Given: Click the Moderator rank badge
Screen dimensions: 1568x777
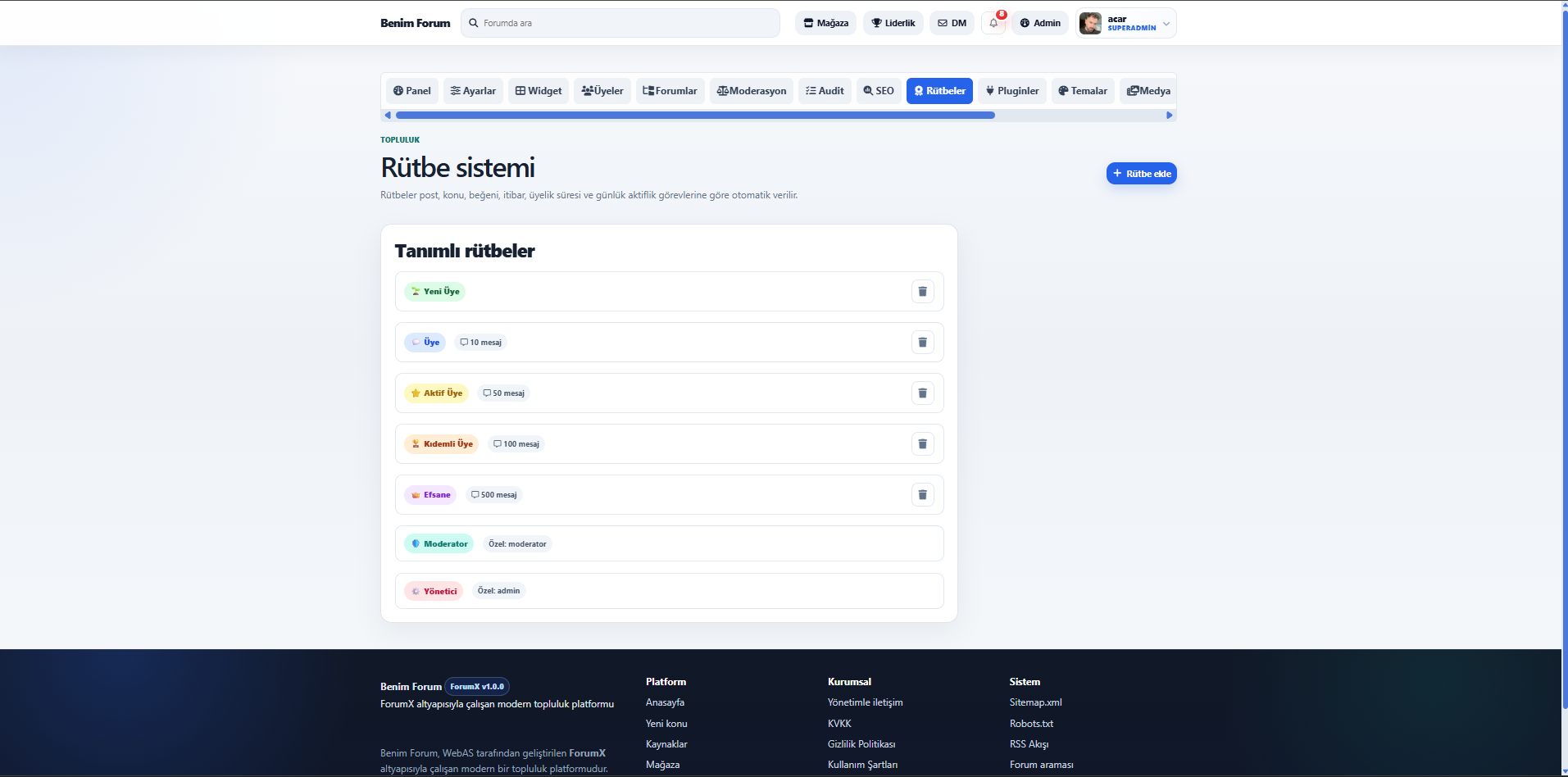Looking at the screenshot, I should (x=439, y=544).
